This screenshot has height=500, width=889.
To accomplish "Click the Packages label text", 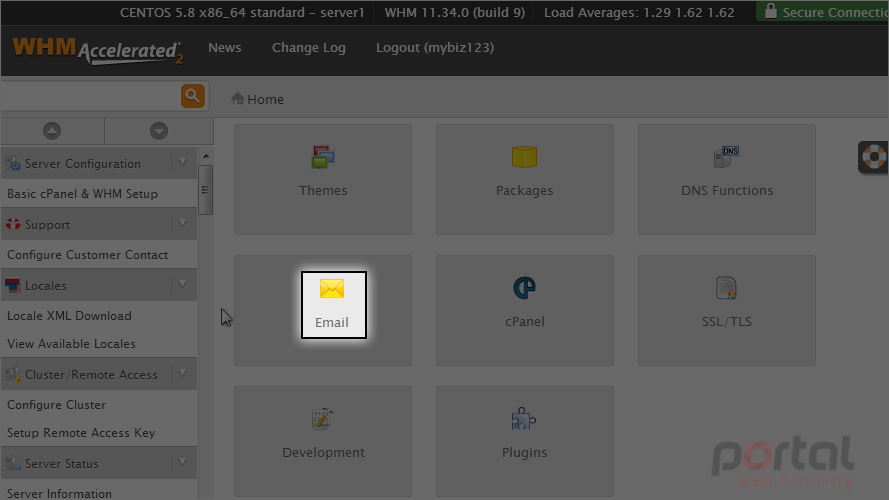I will (x=524, y=190).
